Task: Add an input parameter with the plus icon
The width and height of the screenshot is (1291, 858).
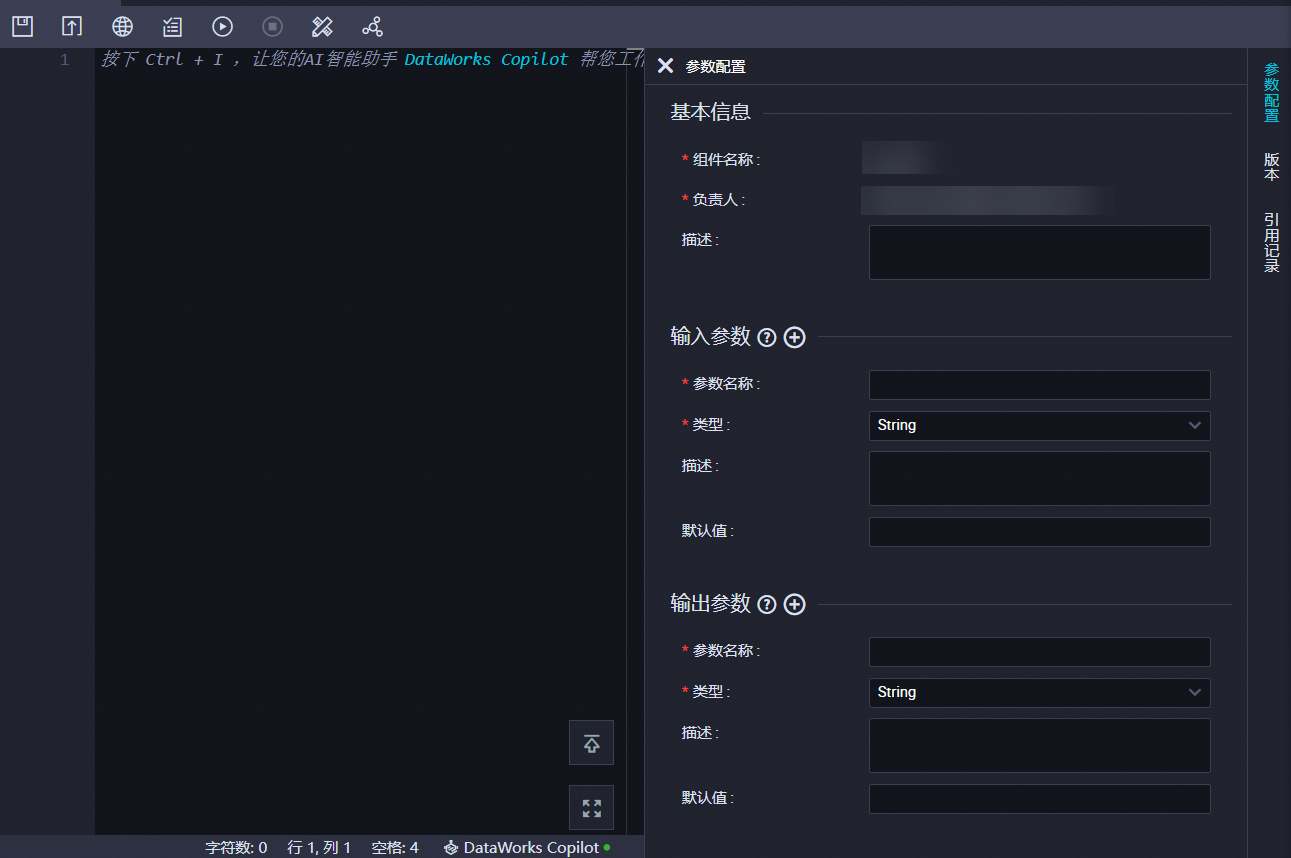Action: click(794, 338)
